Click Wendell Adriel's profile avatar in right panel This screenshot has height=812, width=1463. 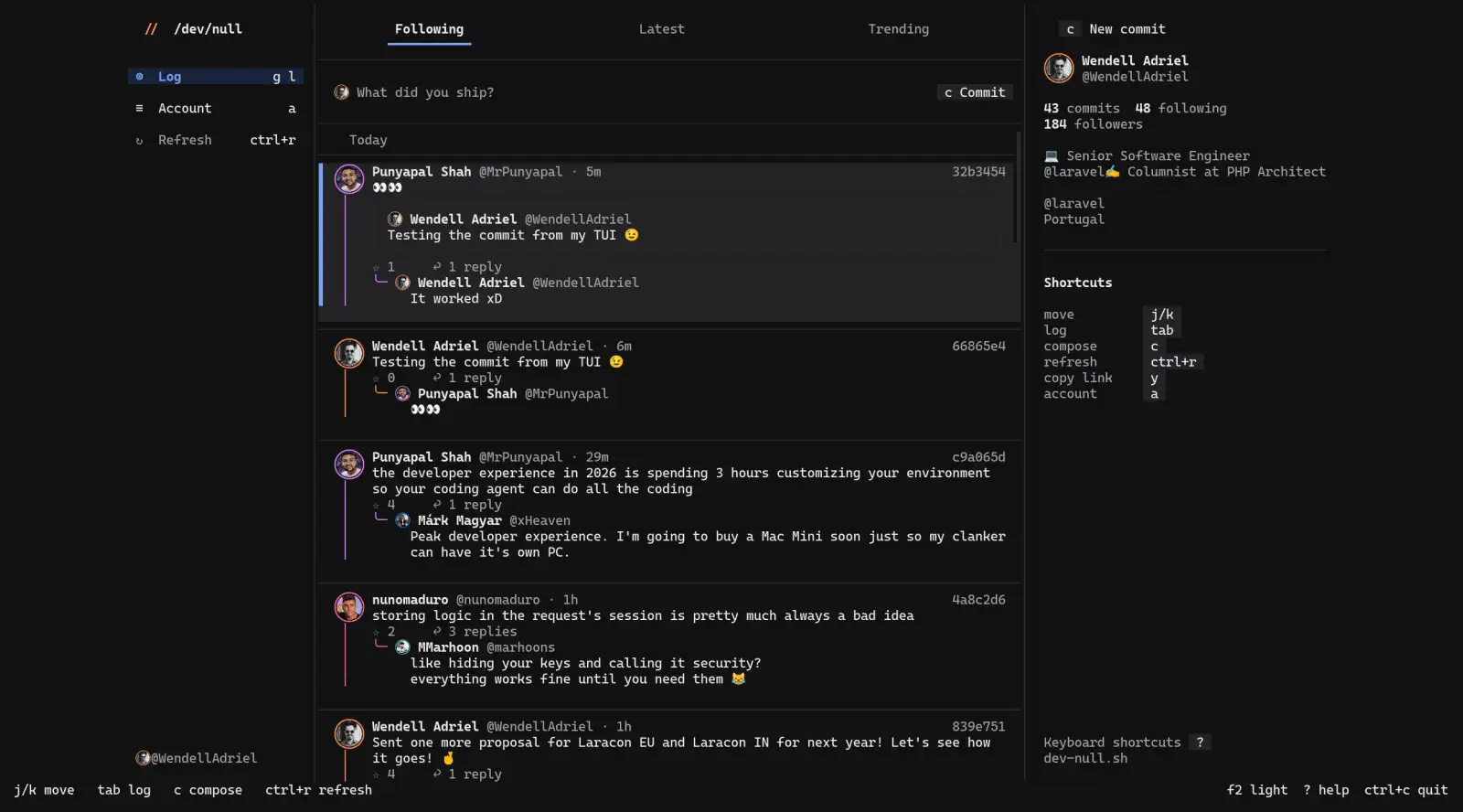click(1059, 68)
